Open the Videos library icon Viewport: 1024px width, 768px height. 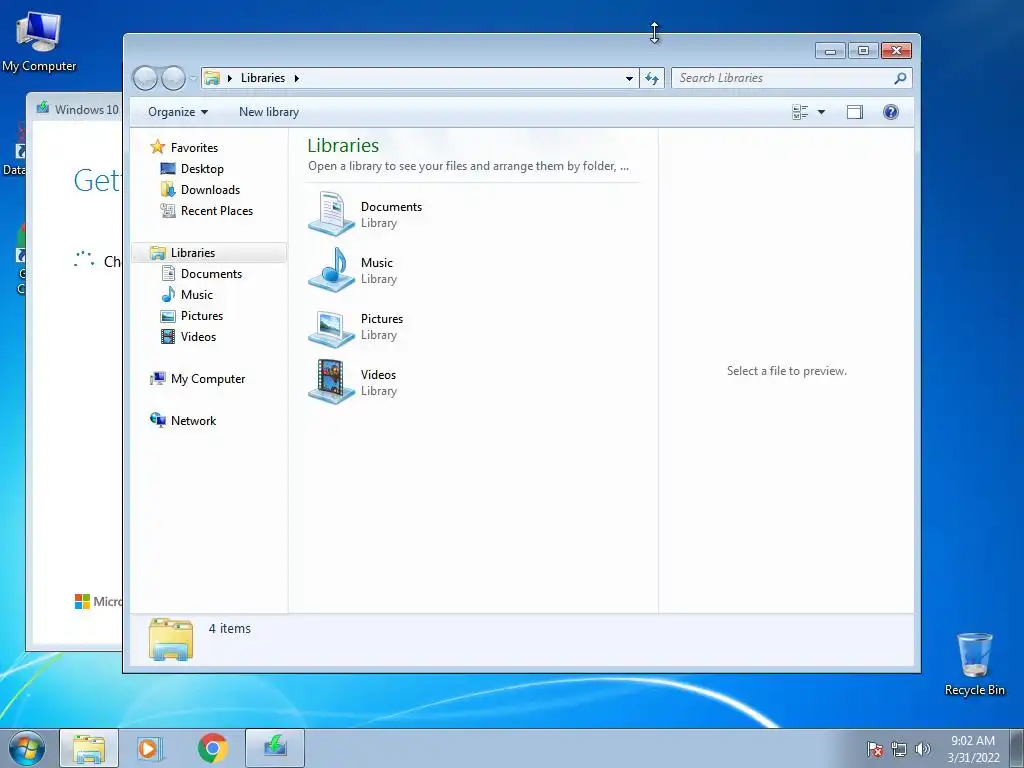tap(331, 382)
